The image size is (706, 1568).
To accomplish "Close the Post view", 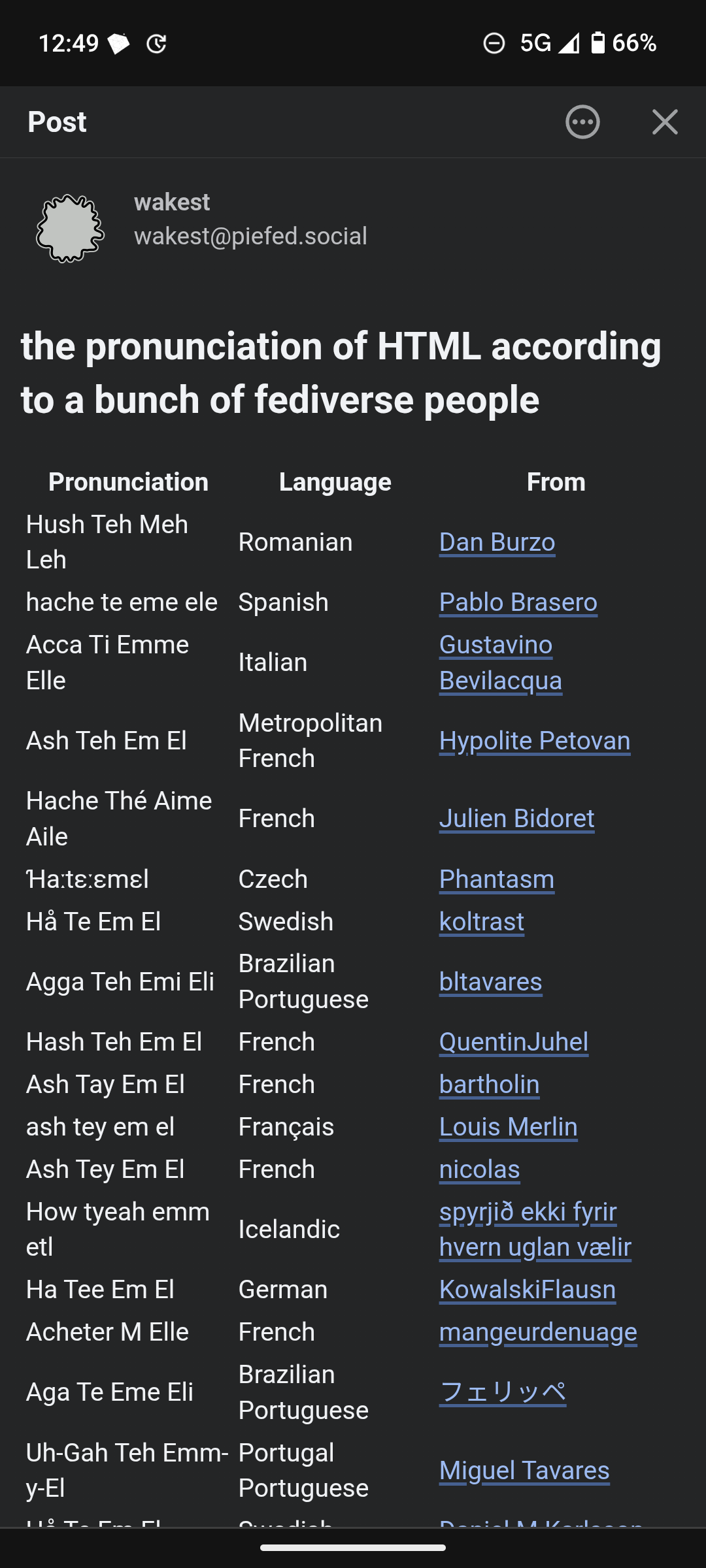I will (x=665, y=122).
